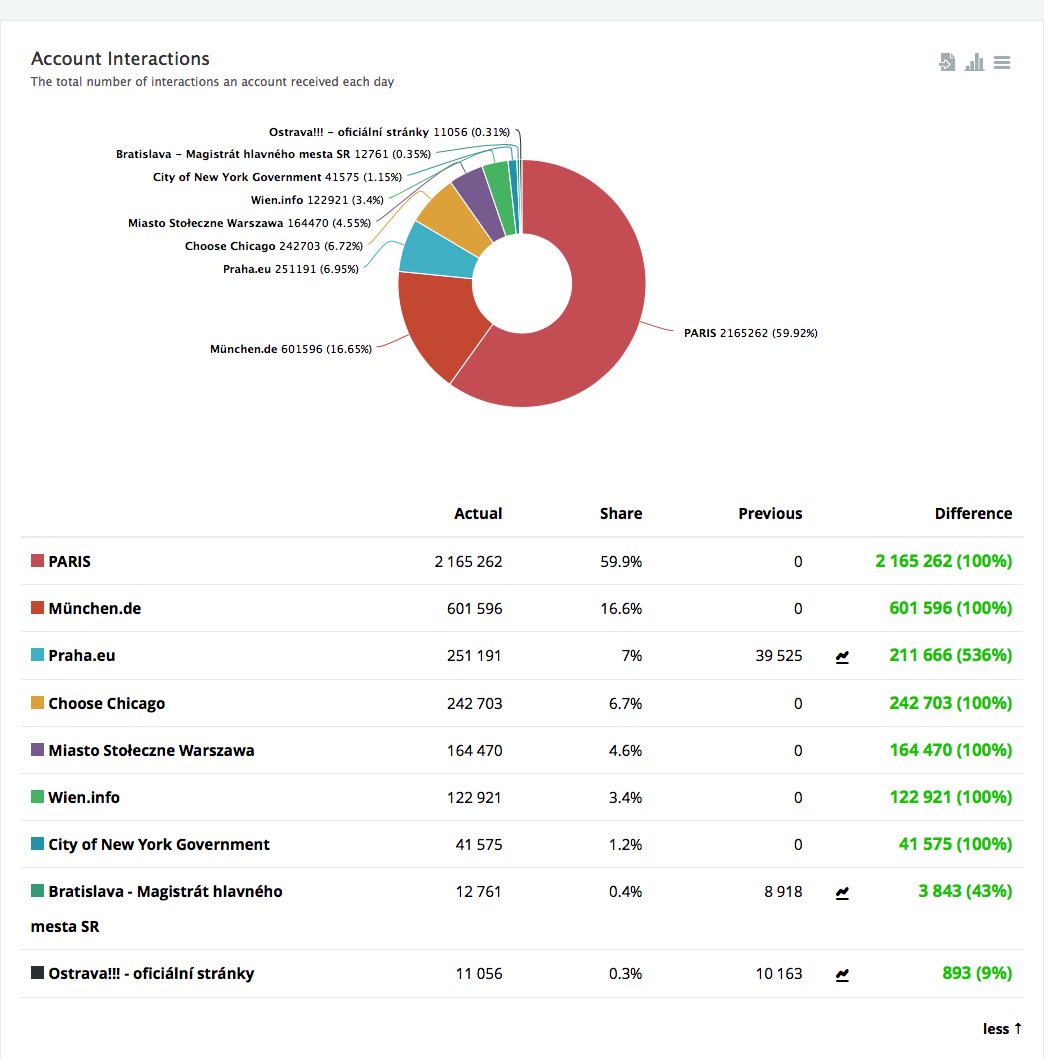This screenshot has width=1044, height=1058.
Task: Click Wien.info green swatch in table
Action: coord(38,796)
